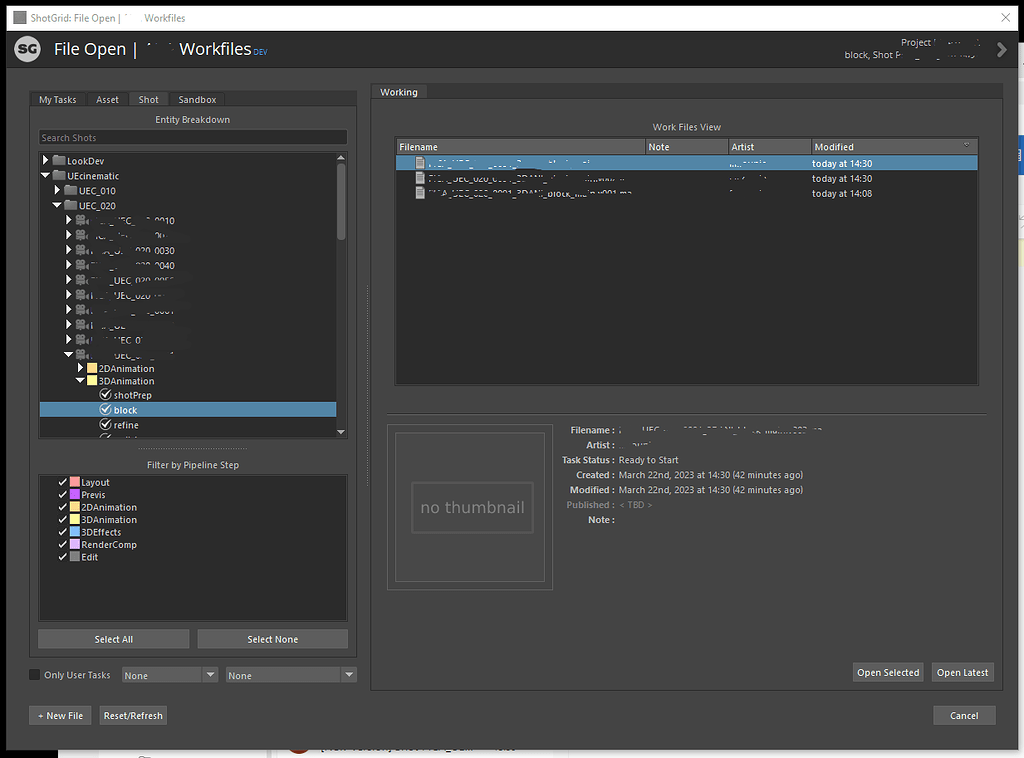
Task: Uncheck the Layout pipeline step filter
Action: pos(62,482)
